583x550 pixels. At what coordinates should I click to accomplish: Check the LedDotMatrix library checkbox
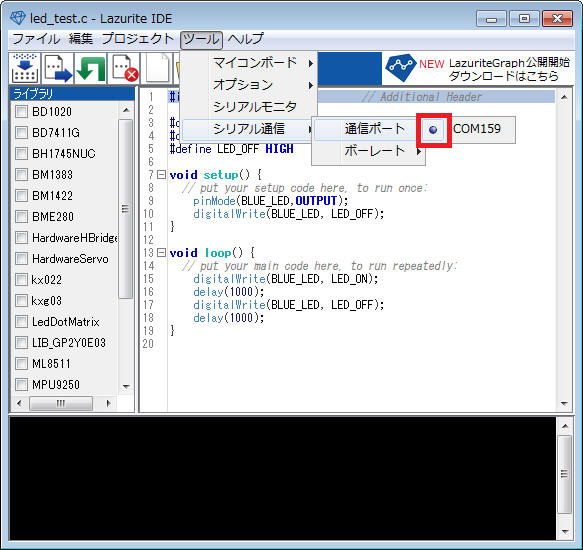22,321
